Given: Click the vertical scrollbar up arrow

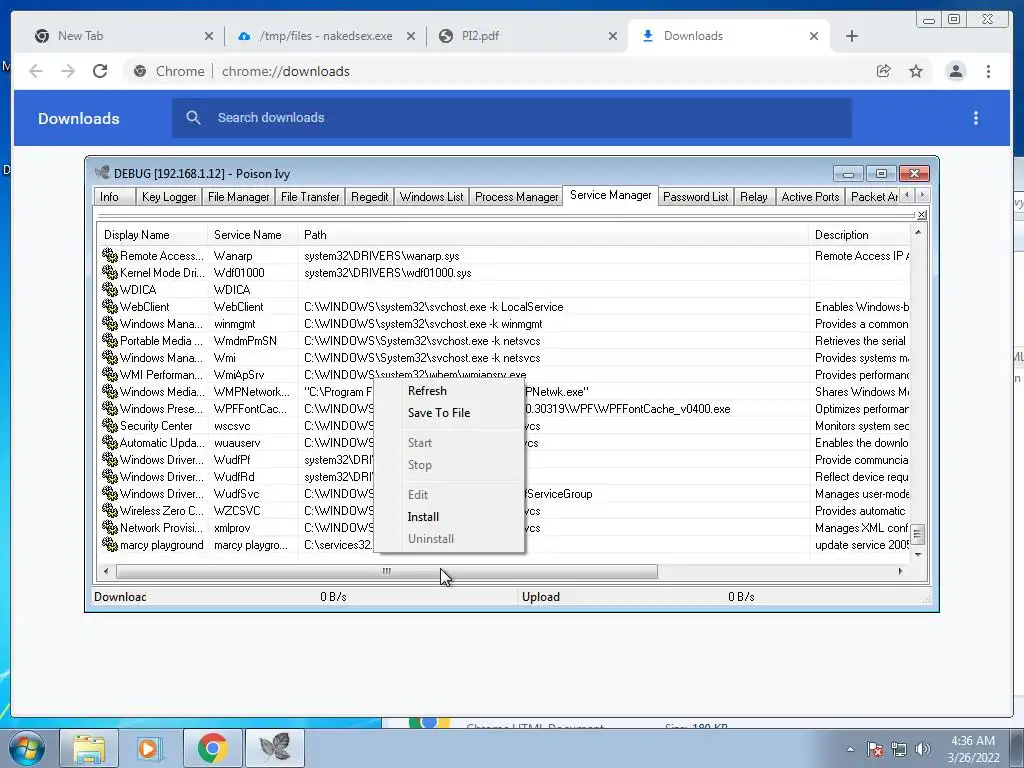Looking at the screenshot, I should 918,232.
